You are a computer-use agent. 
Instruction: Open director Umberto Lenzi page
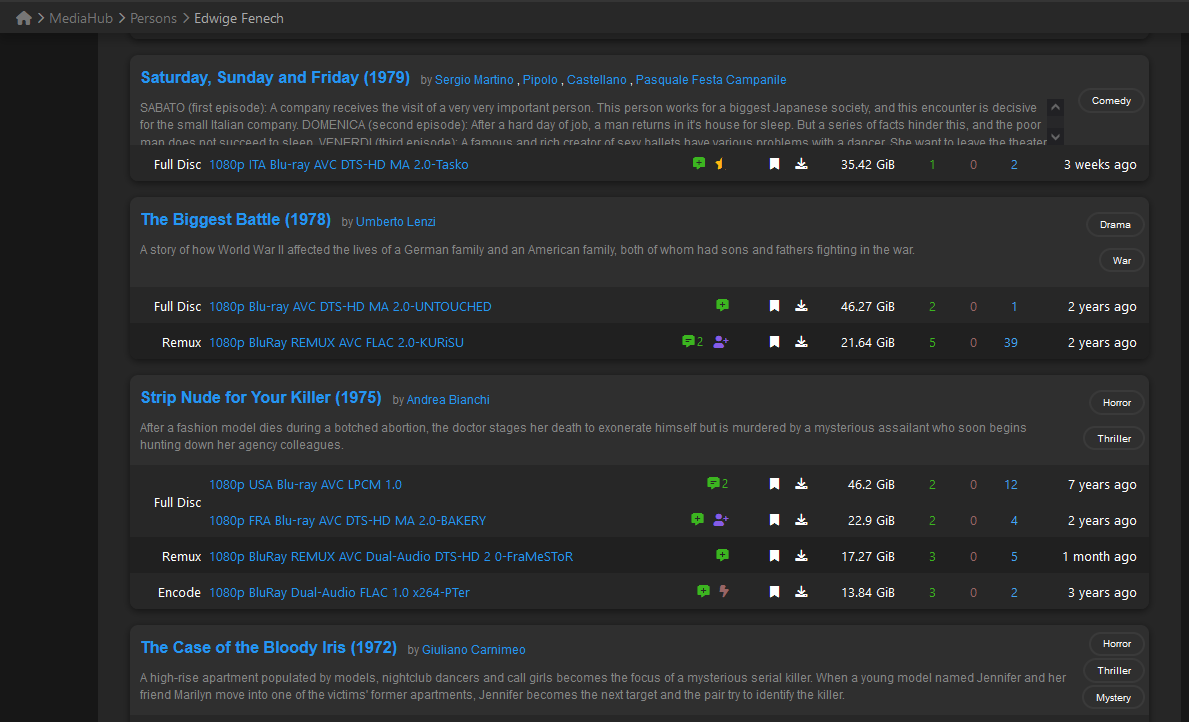(x=396, y=221)
